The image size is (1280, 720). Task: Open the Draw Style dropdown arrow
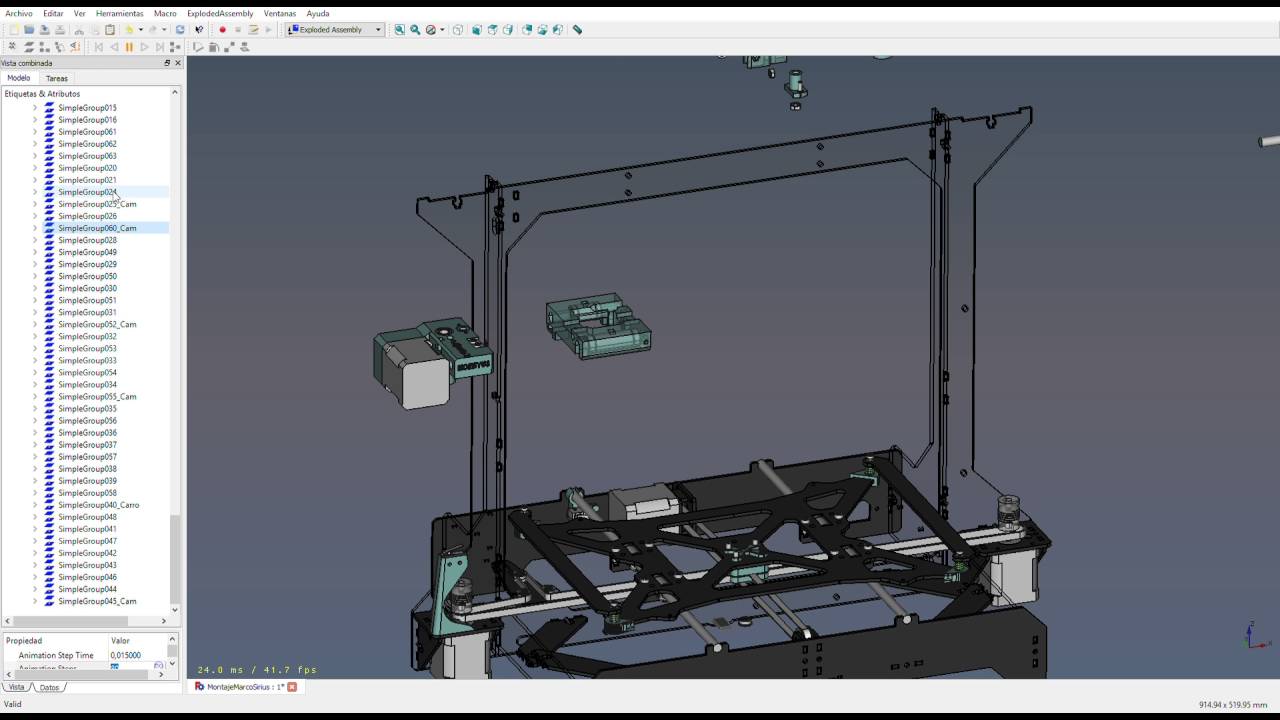tap(442, 30)
